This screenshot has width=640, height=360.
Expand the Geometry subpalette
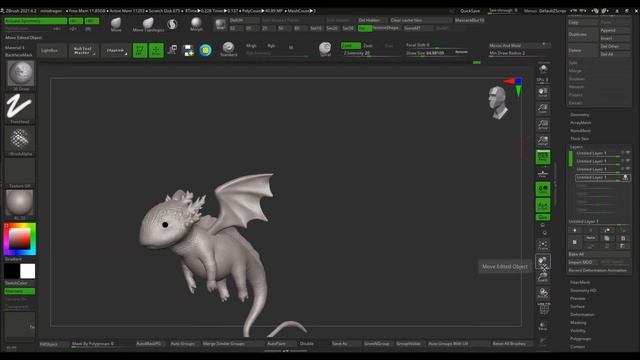coord(580,115)
